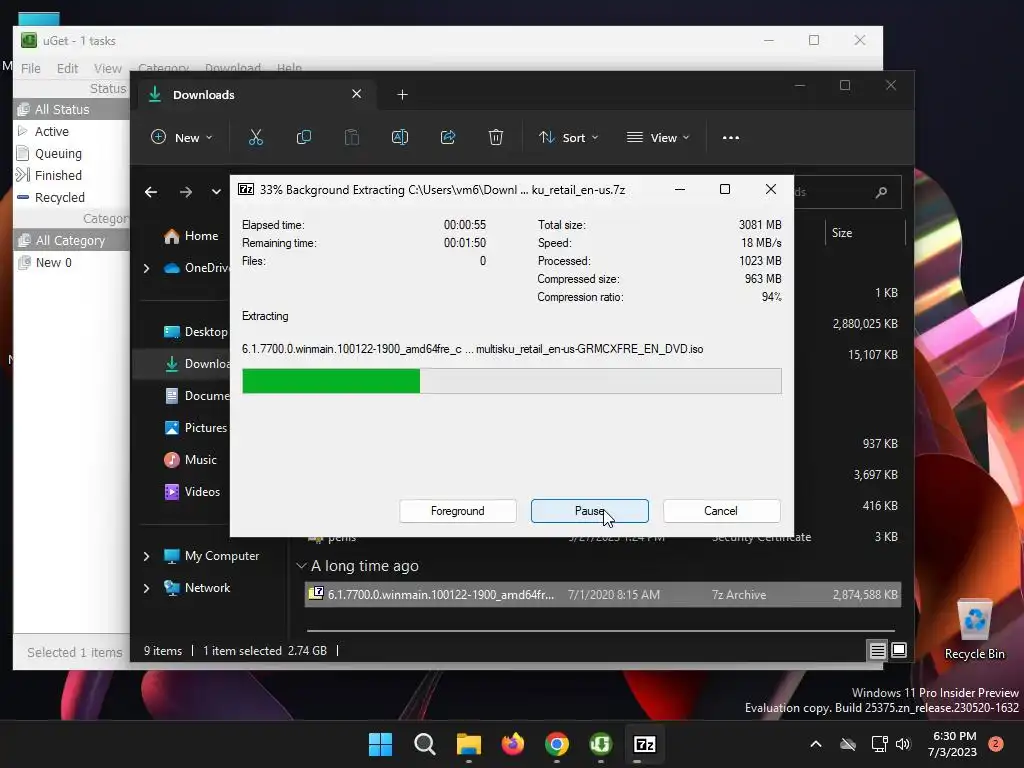1024x768 pixels.
Task: Expand the OneDrive tree node
Action: pos(146,268)
